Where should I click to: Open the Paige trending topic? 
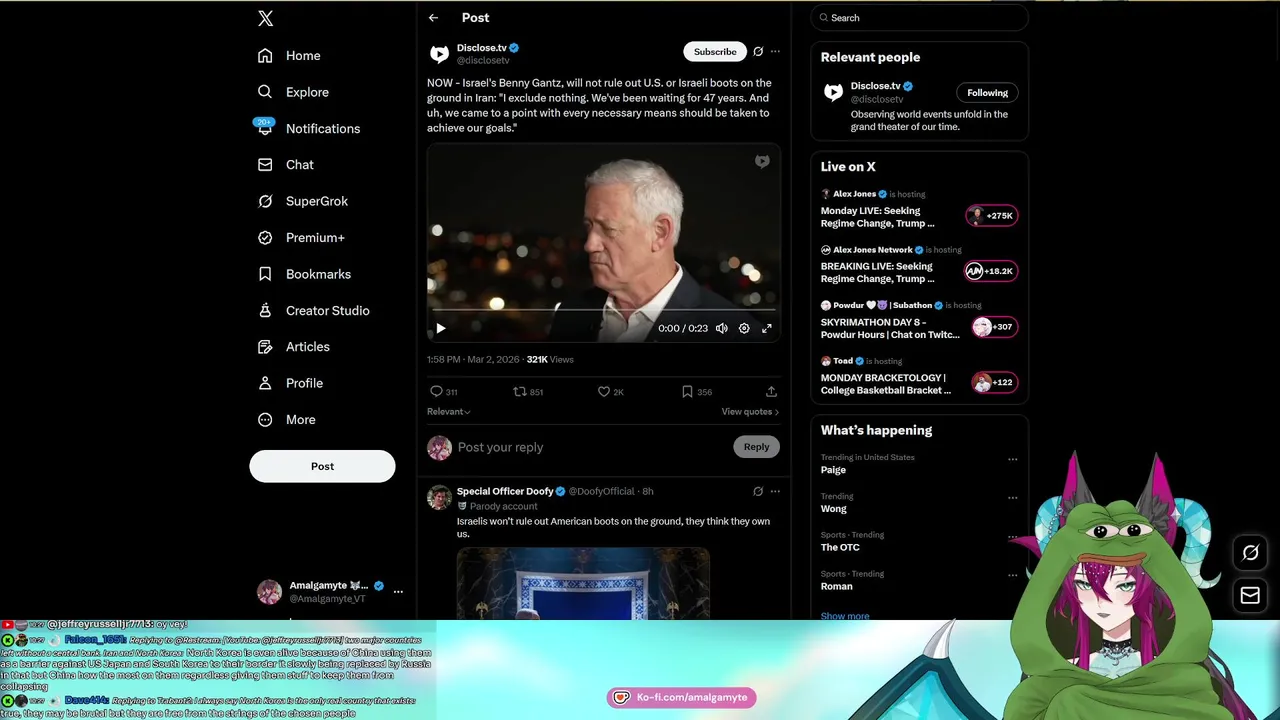click(834, 470)
